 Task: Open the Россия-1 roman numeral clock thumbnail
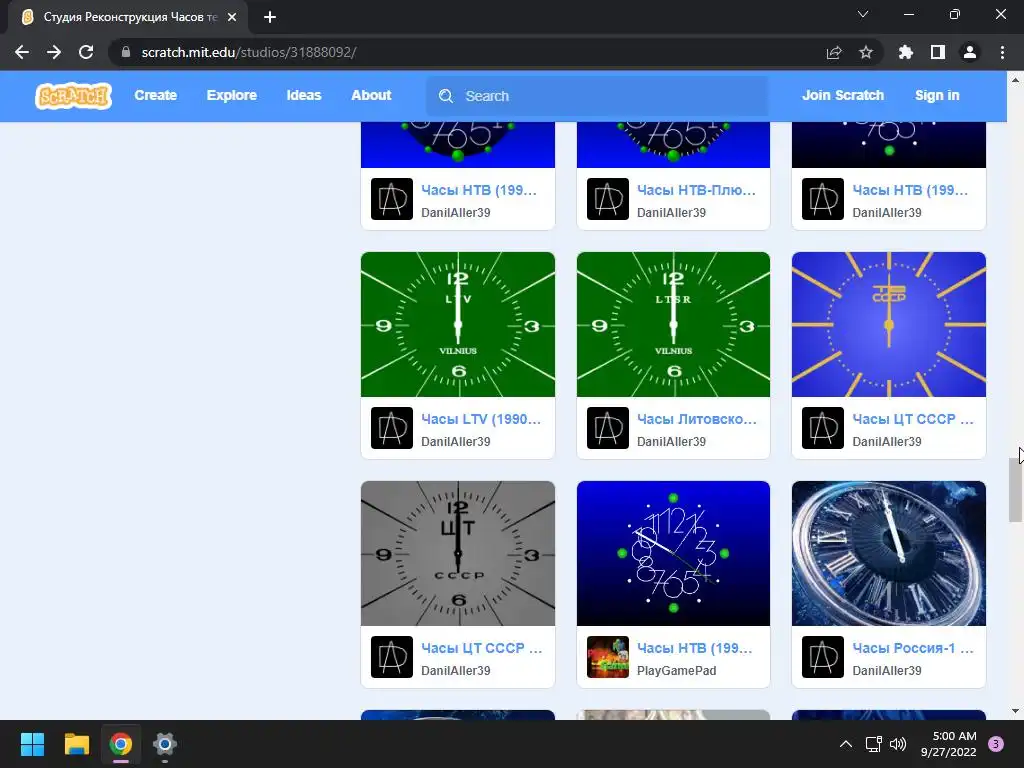click(x=889, y=554)
